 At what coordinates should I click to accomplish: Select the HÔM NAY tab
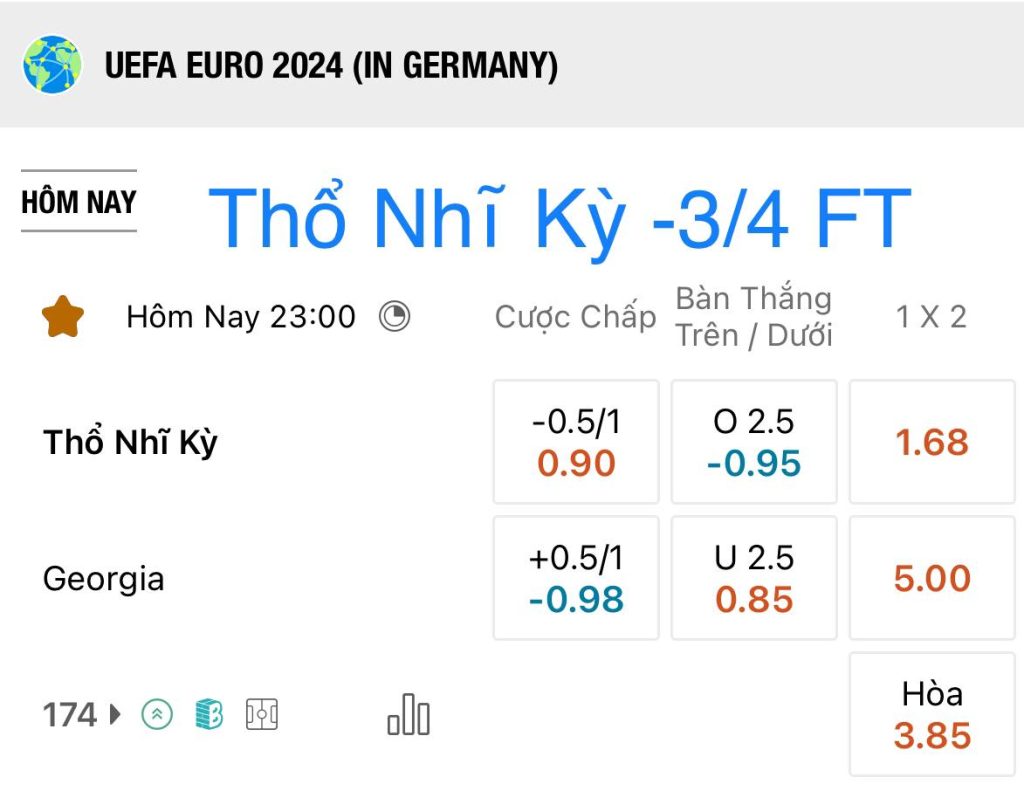click(x=79, y=201)
